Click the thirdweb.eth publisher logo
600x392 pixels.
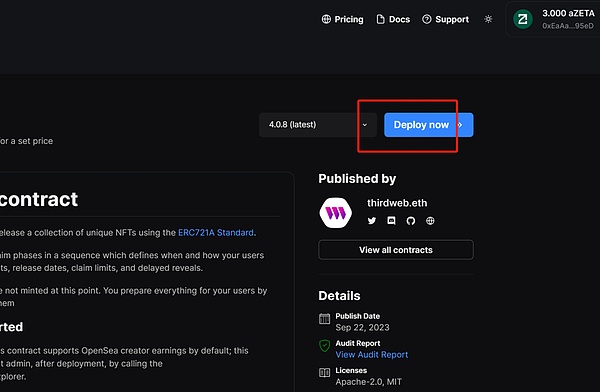tap(336, 212)
